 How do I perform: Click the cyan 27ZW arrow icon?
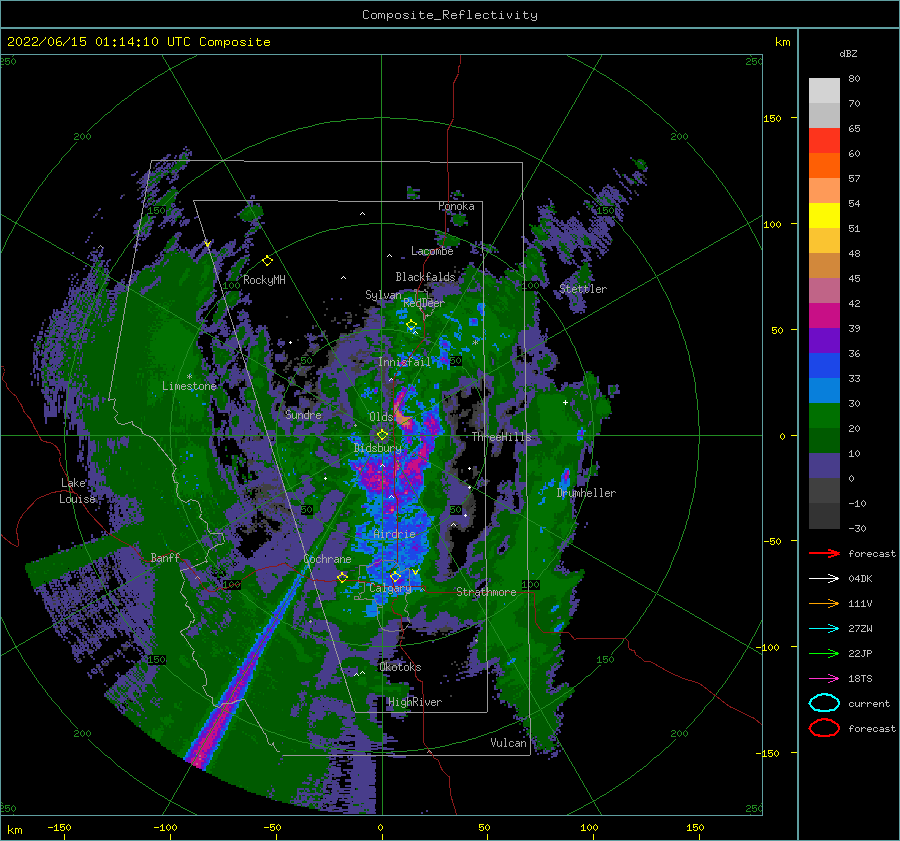pyautogui.click(x=824, y=629)
